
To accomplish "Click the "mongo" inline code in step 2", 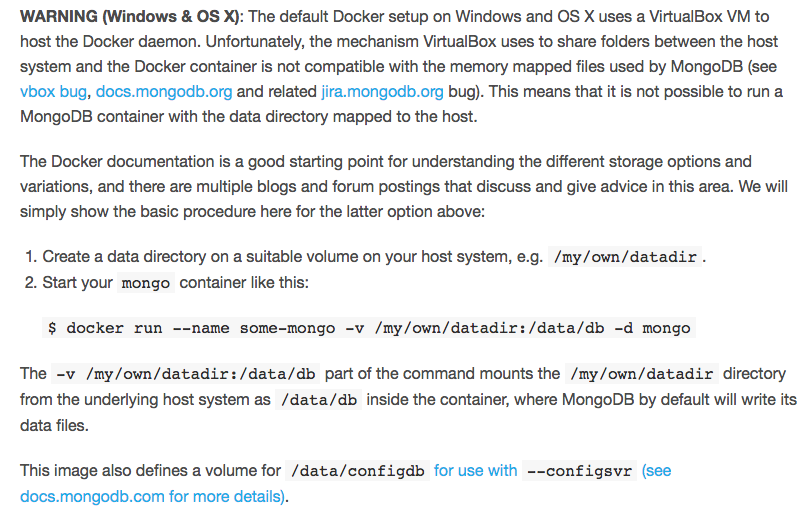I will pyautogui.click(x=145, y=283).
